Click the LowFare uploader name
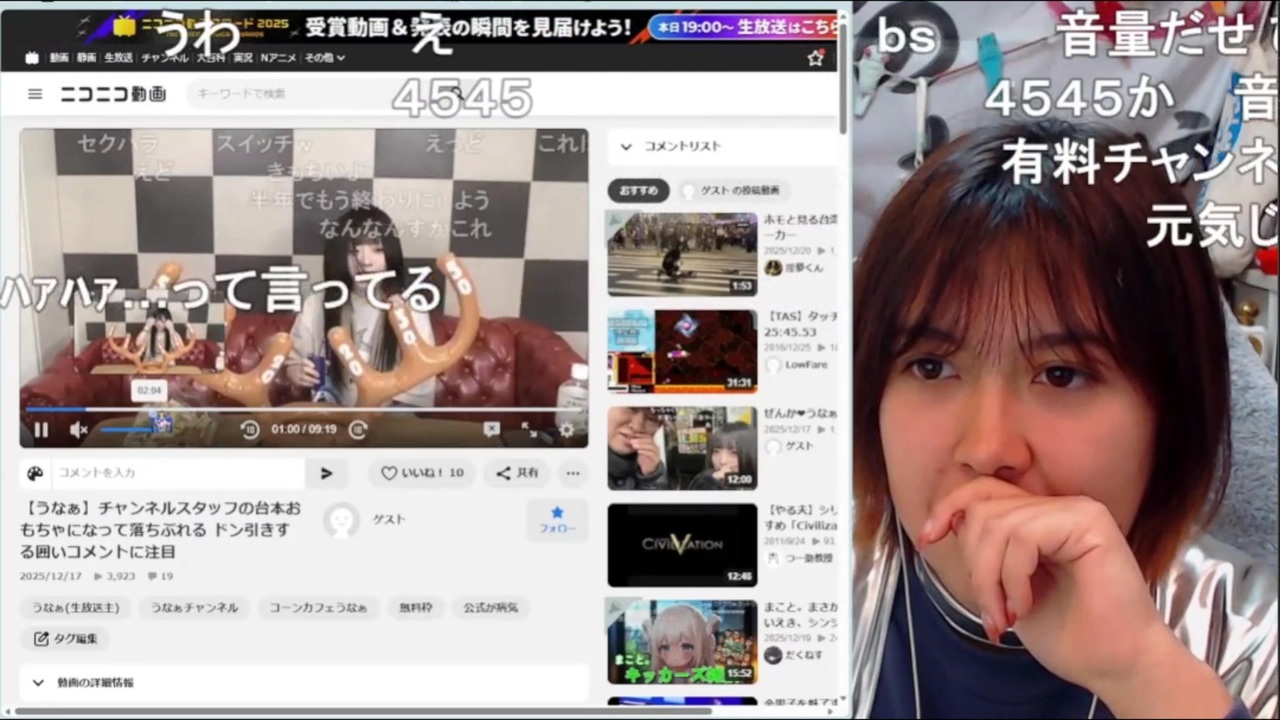The image size is (1280, 720). tap(808, 365)
